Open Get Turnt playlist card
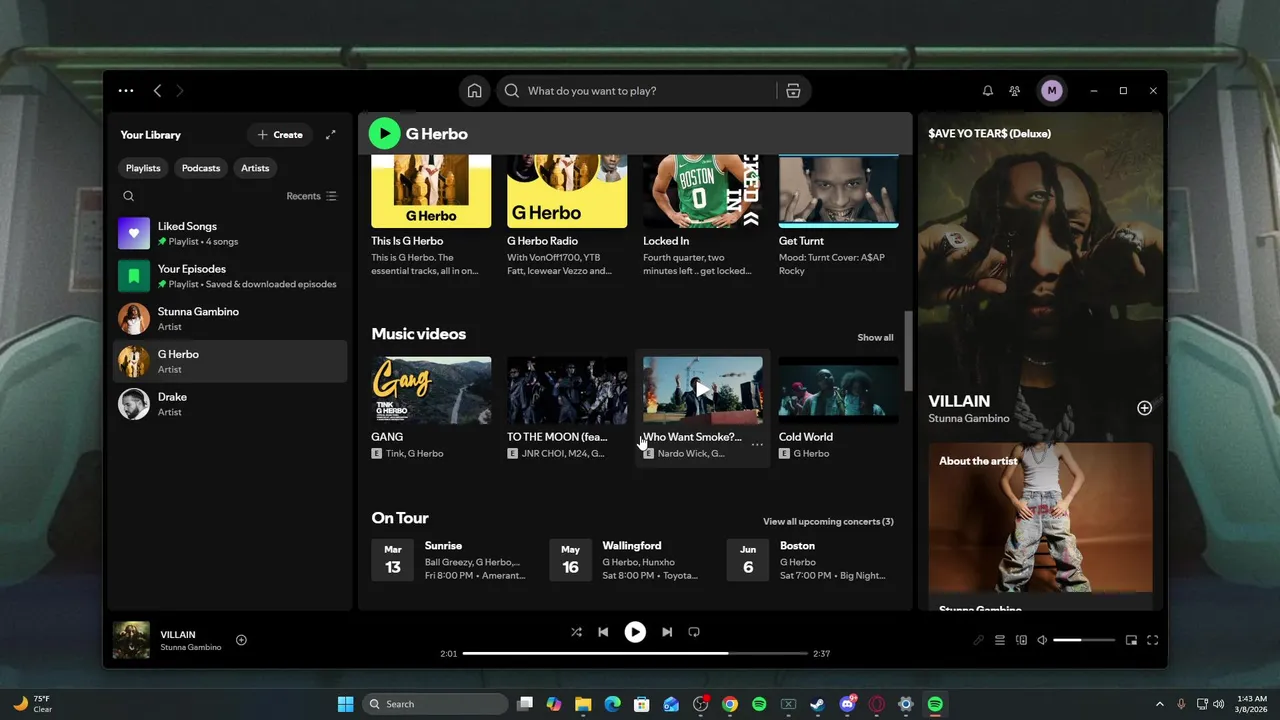 point(839,218)
